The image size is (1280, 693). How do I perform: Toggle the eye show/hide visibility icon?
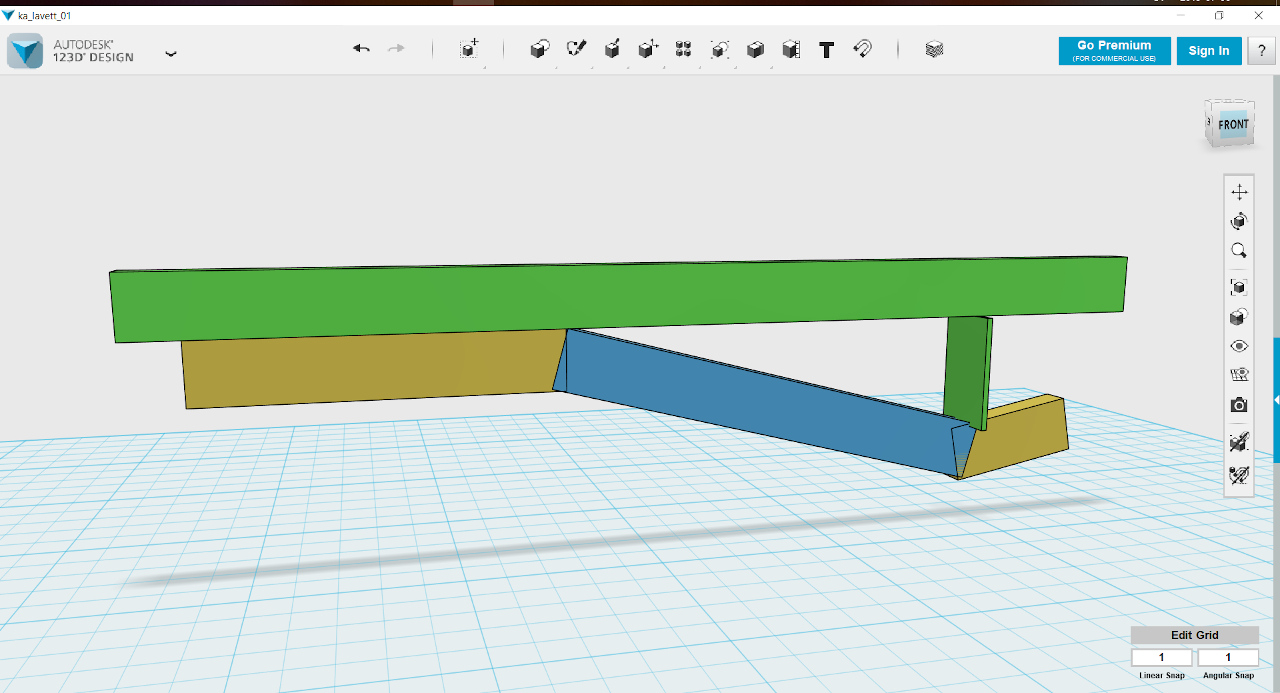1239,346
